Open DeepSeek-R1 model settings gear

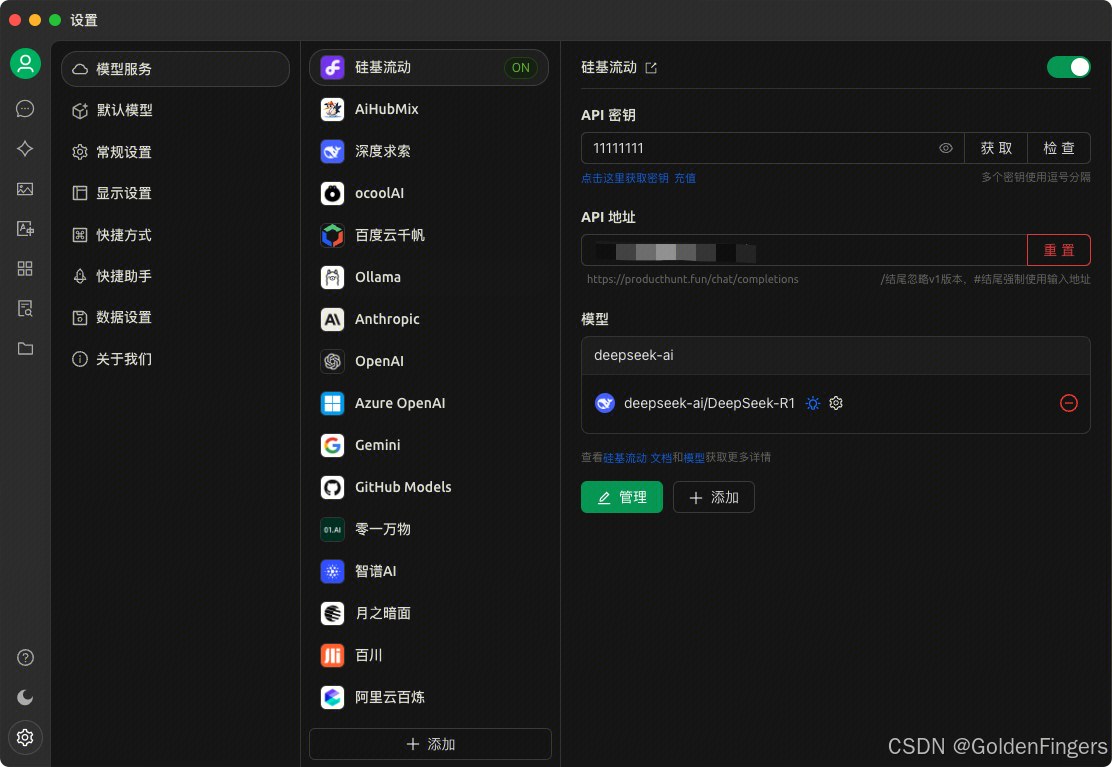pyautogui.click(x=836, y=403)
